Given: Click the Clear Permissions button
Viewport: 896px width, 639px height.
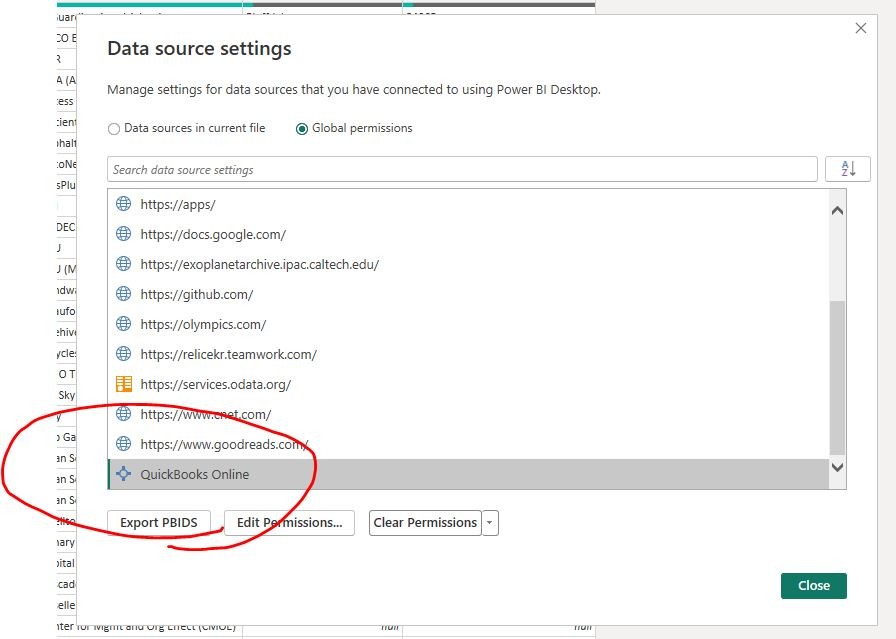Looking at the screenshot, I should tap(425, 522).
